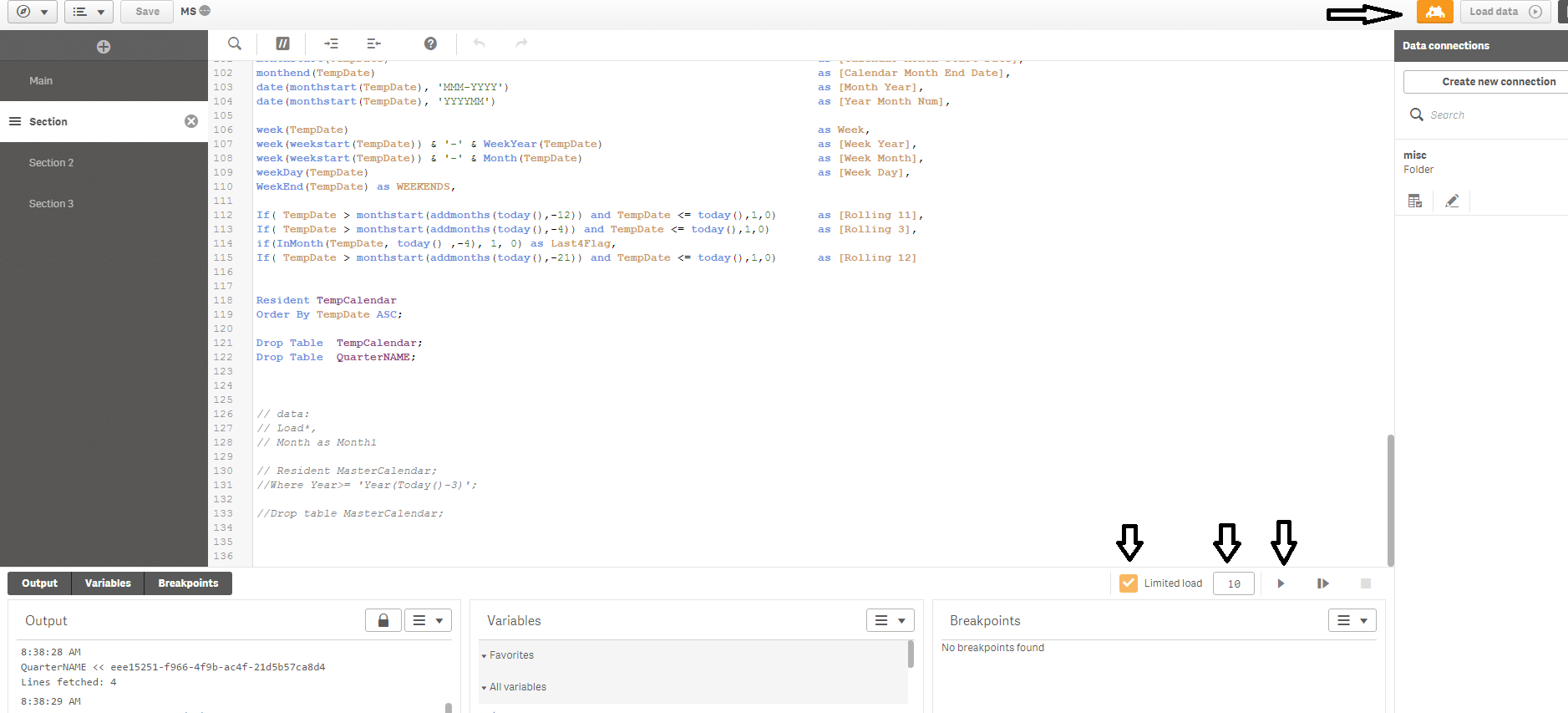Image resolution: width=1568 pixels, height=713 pixels.
Task: Set a breakpoint on line number 118
Action: tap(223, 300)
